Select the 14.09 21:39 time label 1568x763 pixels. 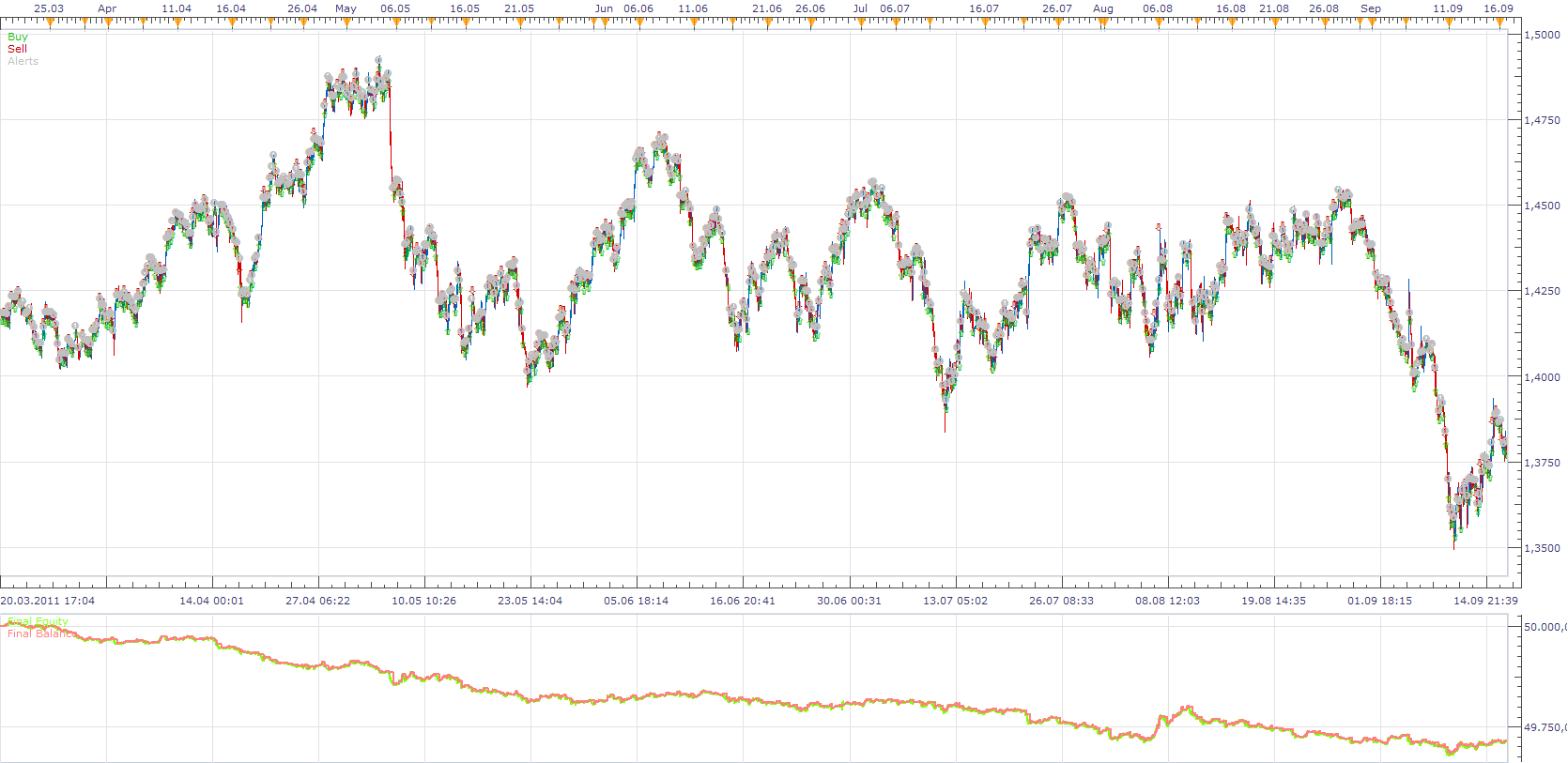pos(1485,601)
